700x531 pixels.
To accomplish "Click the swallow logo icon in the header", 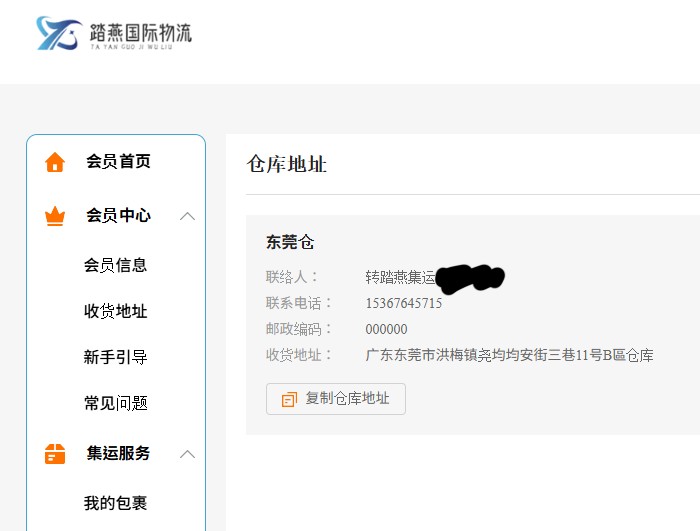I will (x=59, y=33).
